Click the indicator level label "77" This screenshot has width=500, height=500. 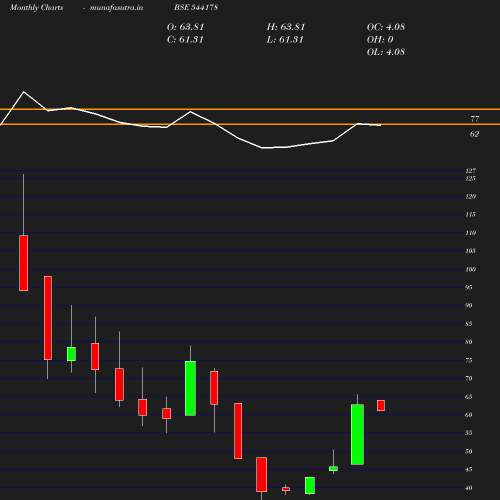475,119
